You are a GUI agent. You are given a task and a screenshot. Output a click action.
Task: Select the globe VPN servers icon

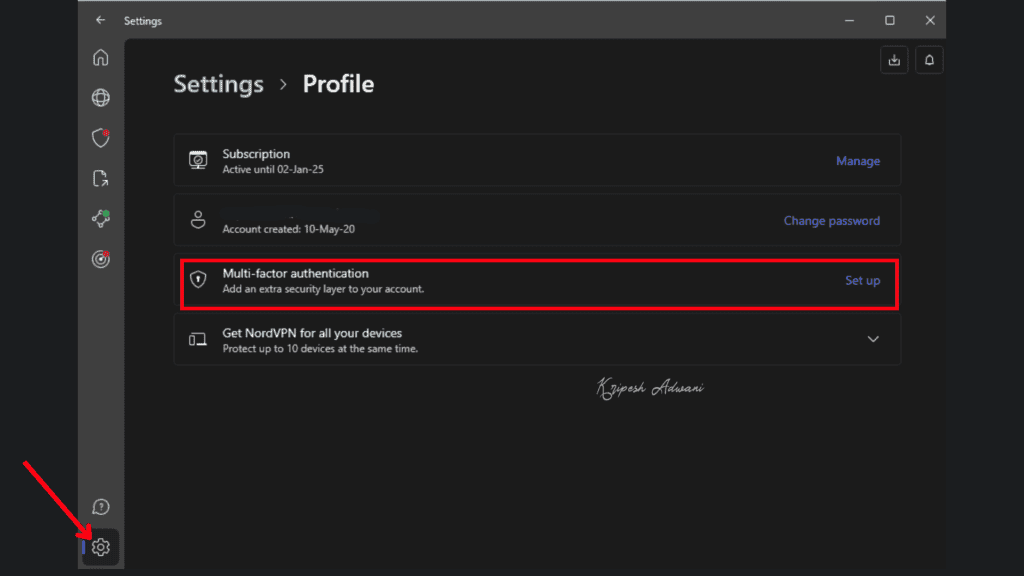(100, 97)
